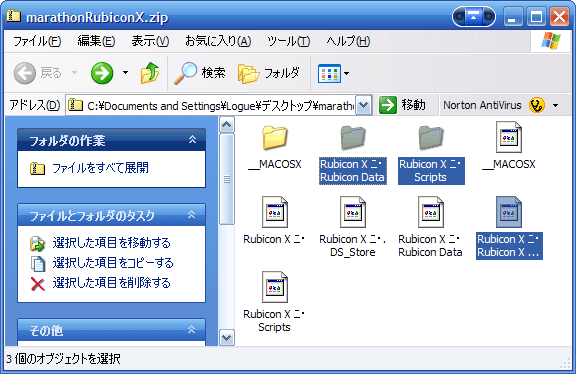Click the task pane scrollbar thumb
This screenshot has width=576, height=374.
coord(227,179)
